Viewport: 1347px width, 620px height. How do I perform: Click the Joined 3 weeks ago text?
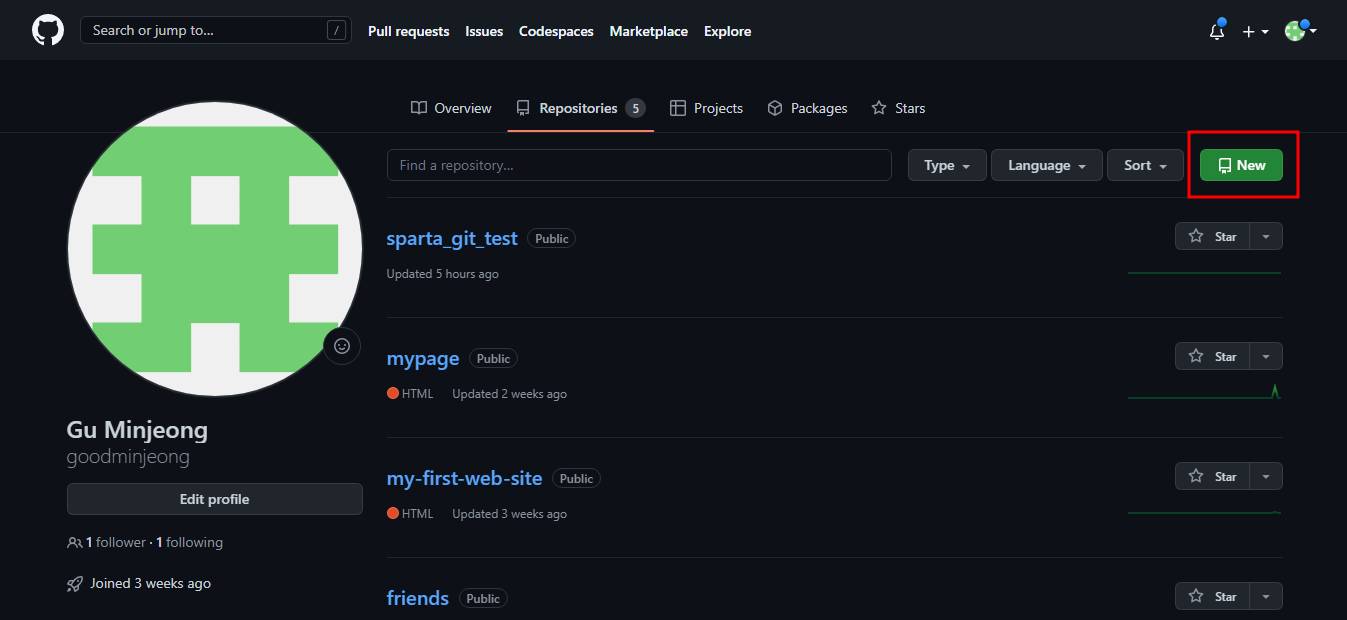(150, 583)
